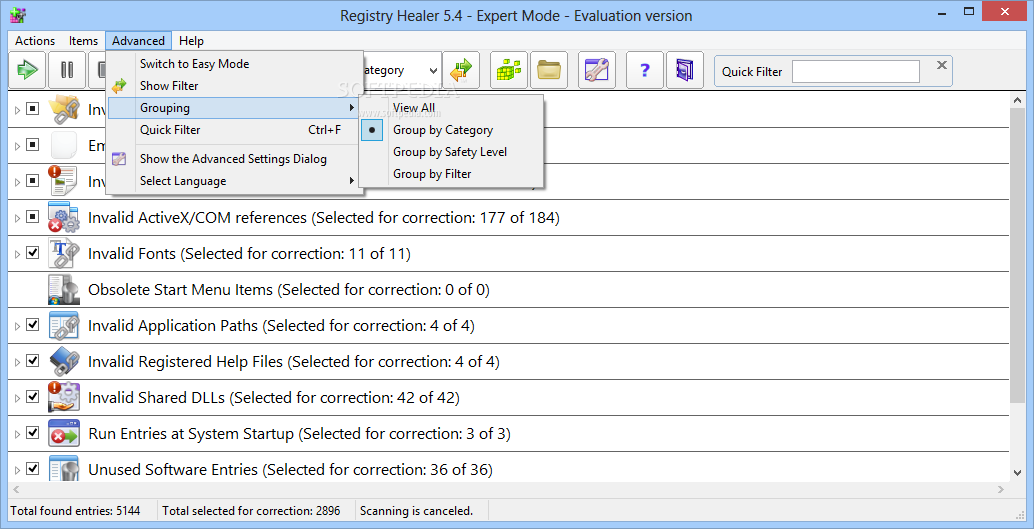
Task: Click the purple book exit icon
Action: click(x=684, y=69)
